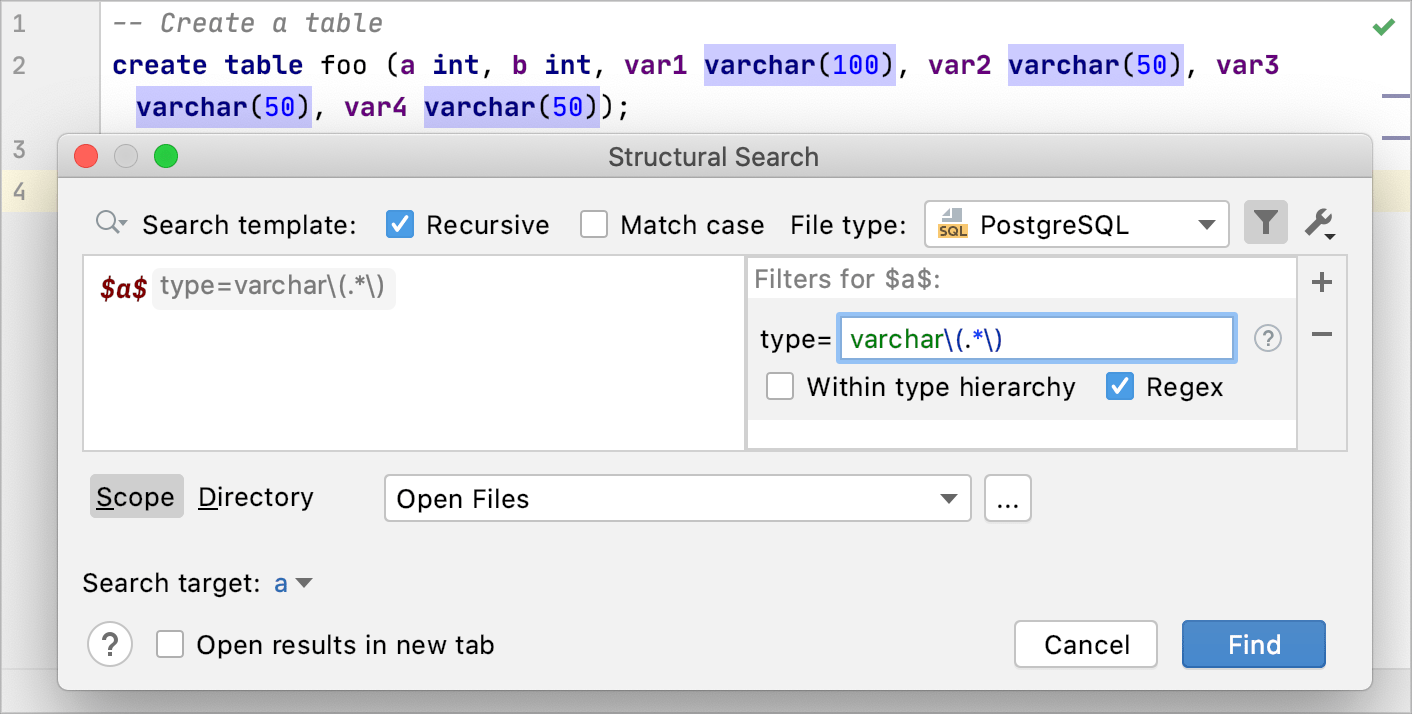Open the wrench tools menu
The height and width of the screenshot is (714, 1412).
(x=1319, y=222)
